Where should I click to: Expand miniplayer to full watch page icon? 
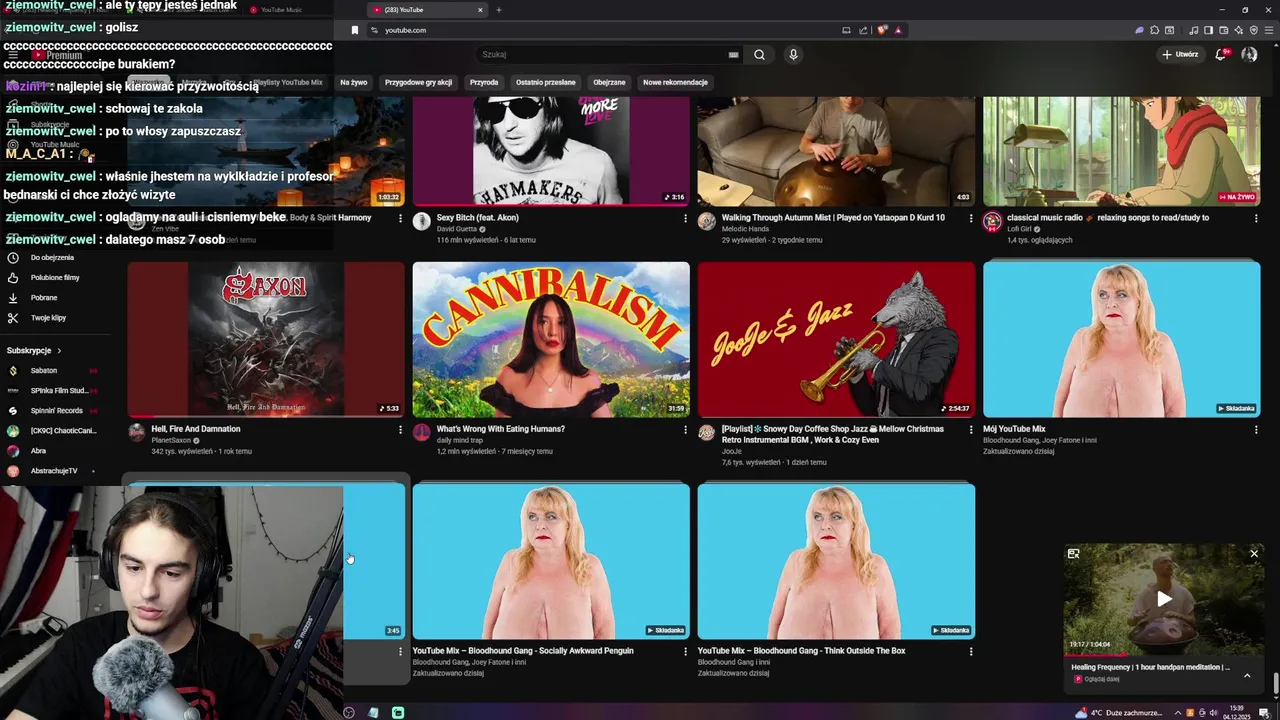[x=1073, y=553]
